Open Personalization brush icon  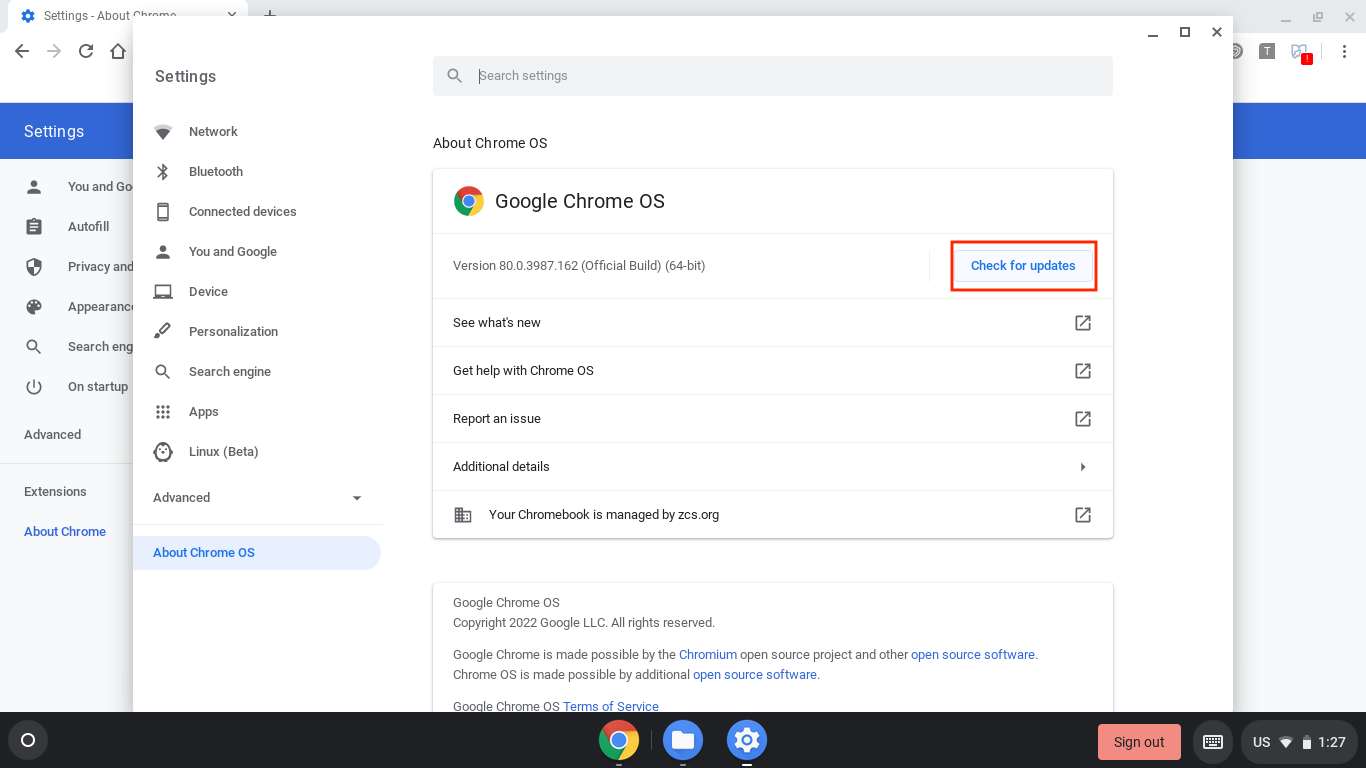click(x=163, y=332)
